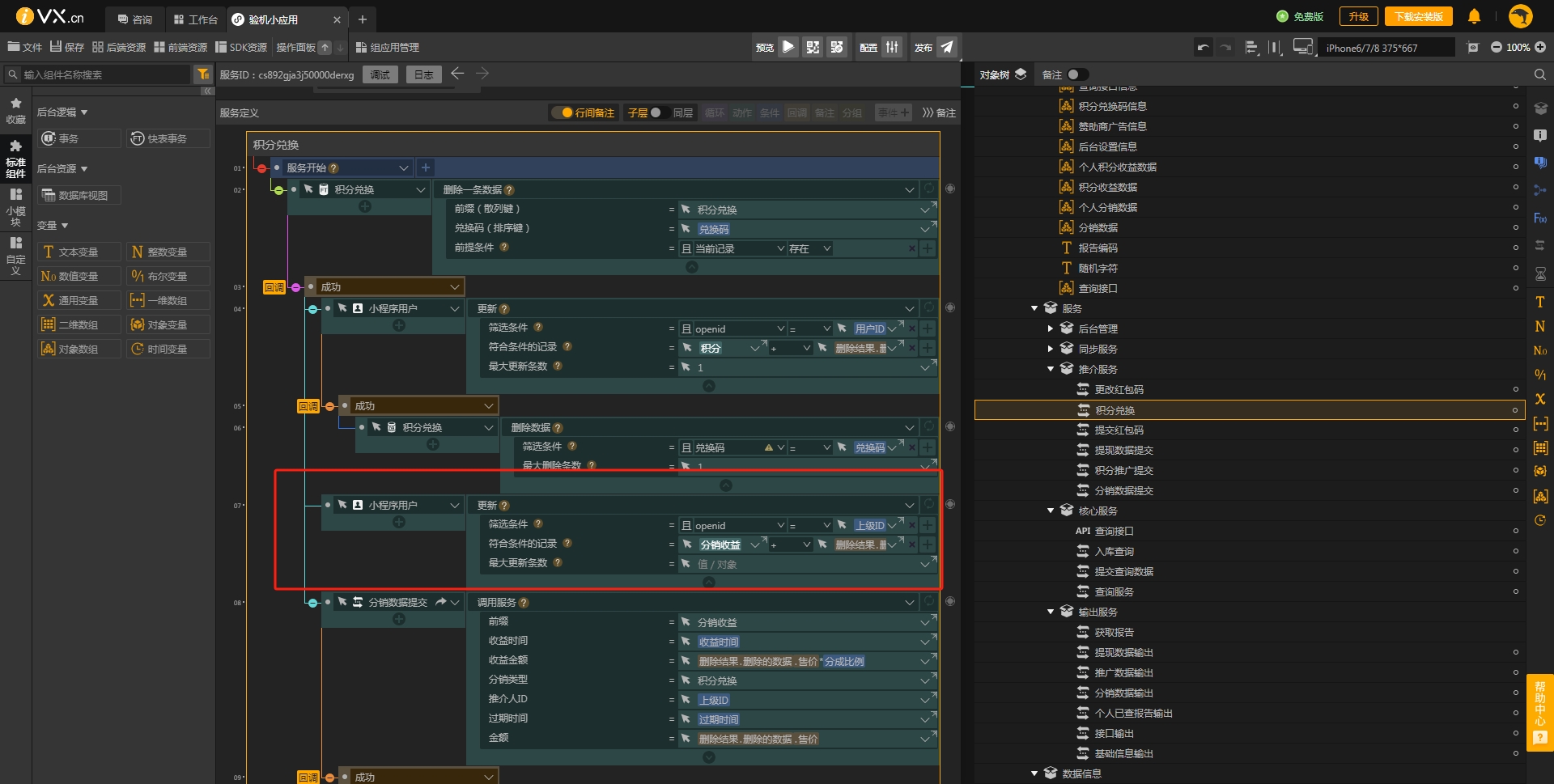Click the circle toggle on 随机字符 row

coord(1515,268)
